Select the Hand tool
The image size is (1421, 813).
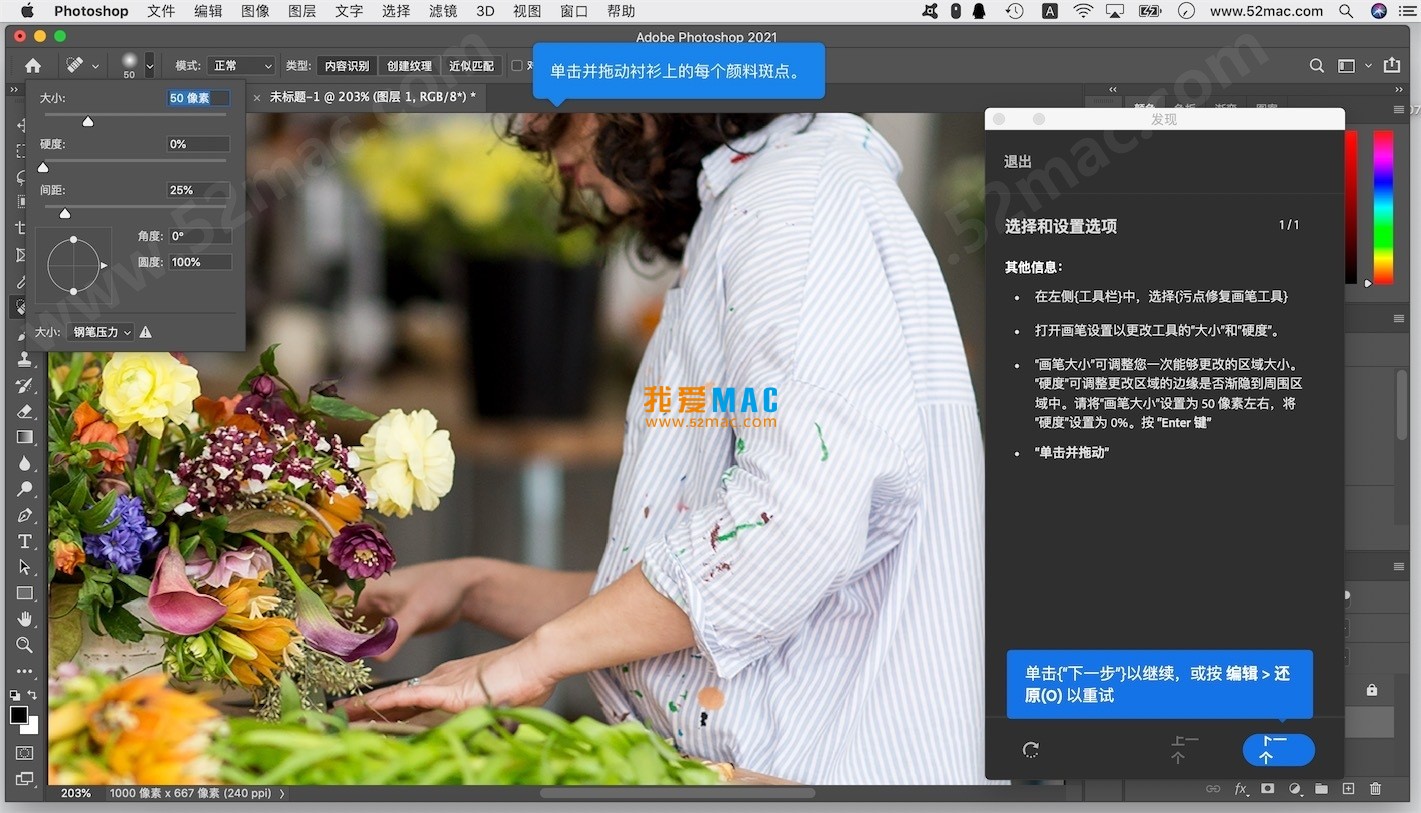coord(25,619)
